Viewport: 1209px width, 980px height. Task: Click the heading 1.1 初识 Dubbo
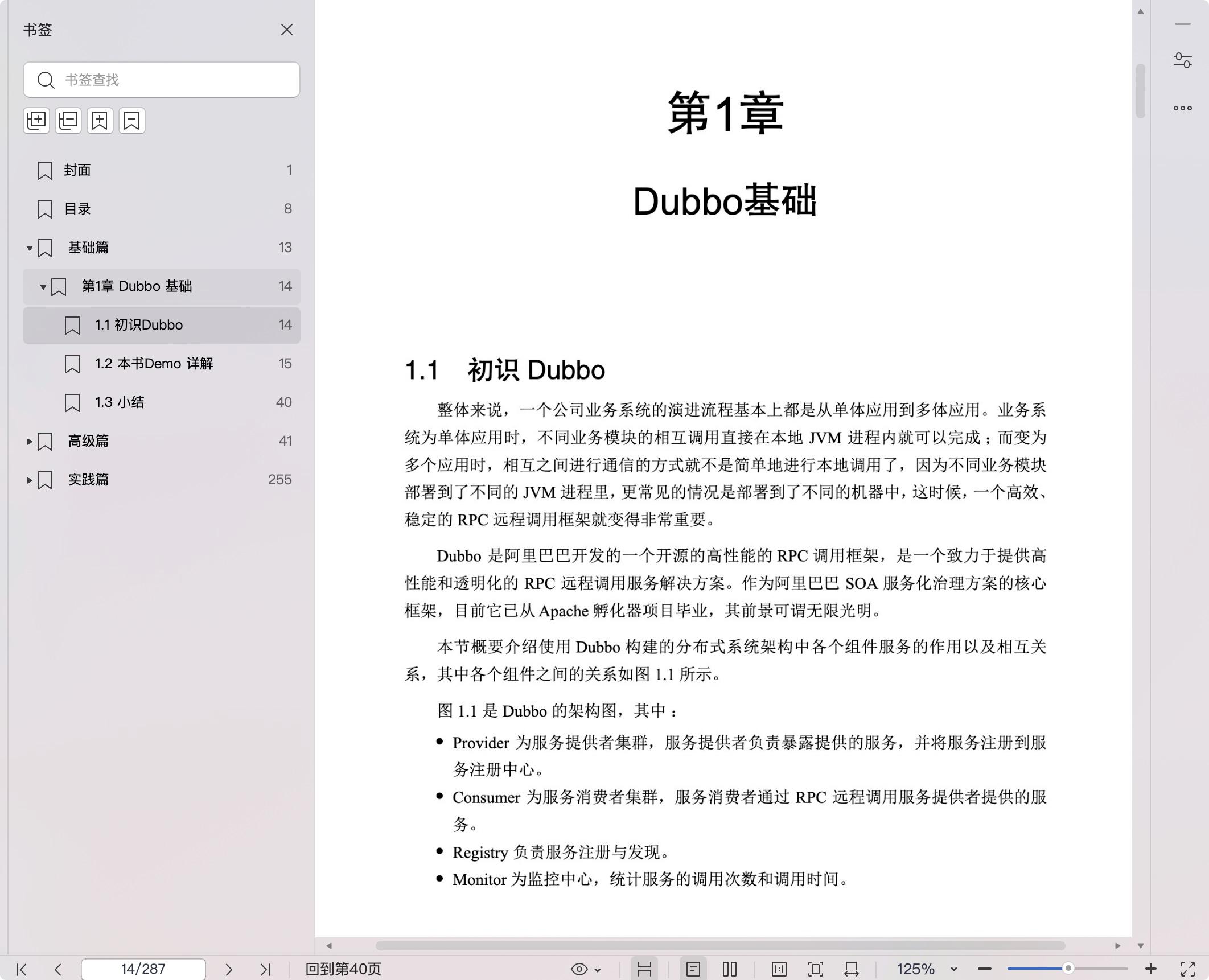(505, 370)
